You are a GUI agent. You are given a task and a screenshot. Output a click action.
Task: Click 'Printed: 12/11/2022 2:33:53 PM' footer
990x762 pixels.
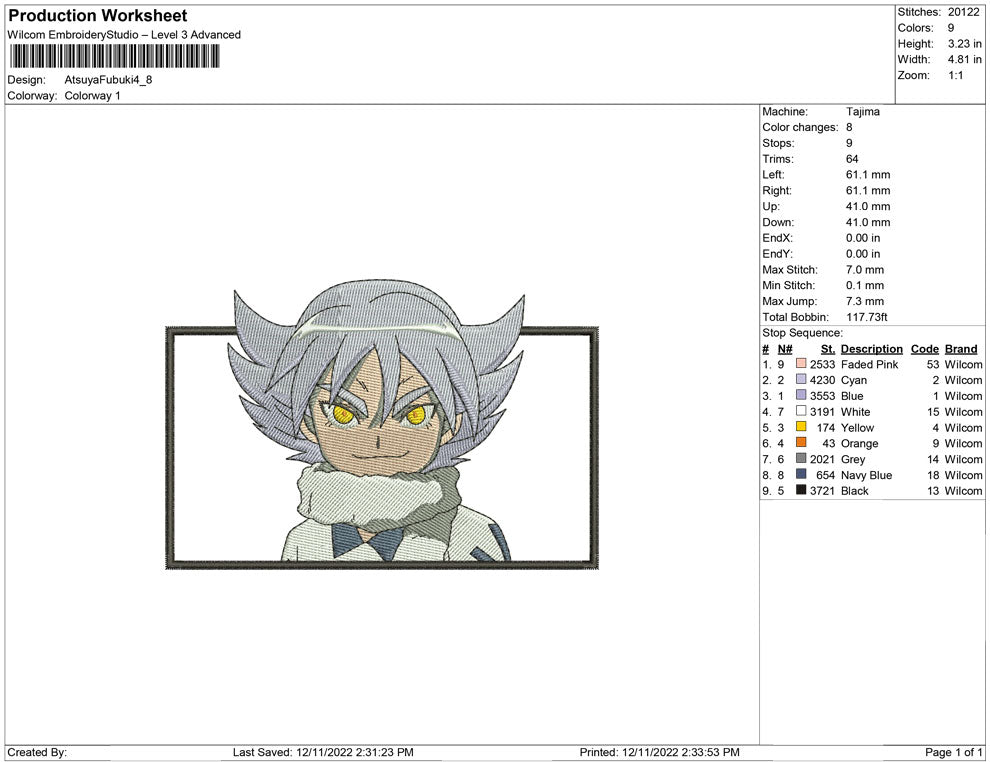tap(660, 752)
